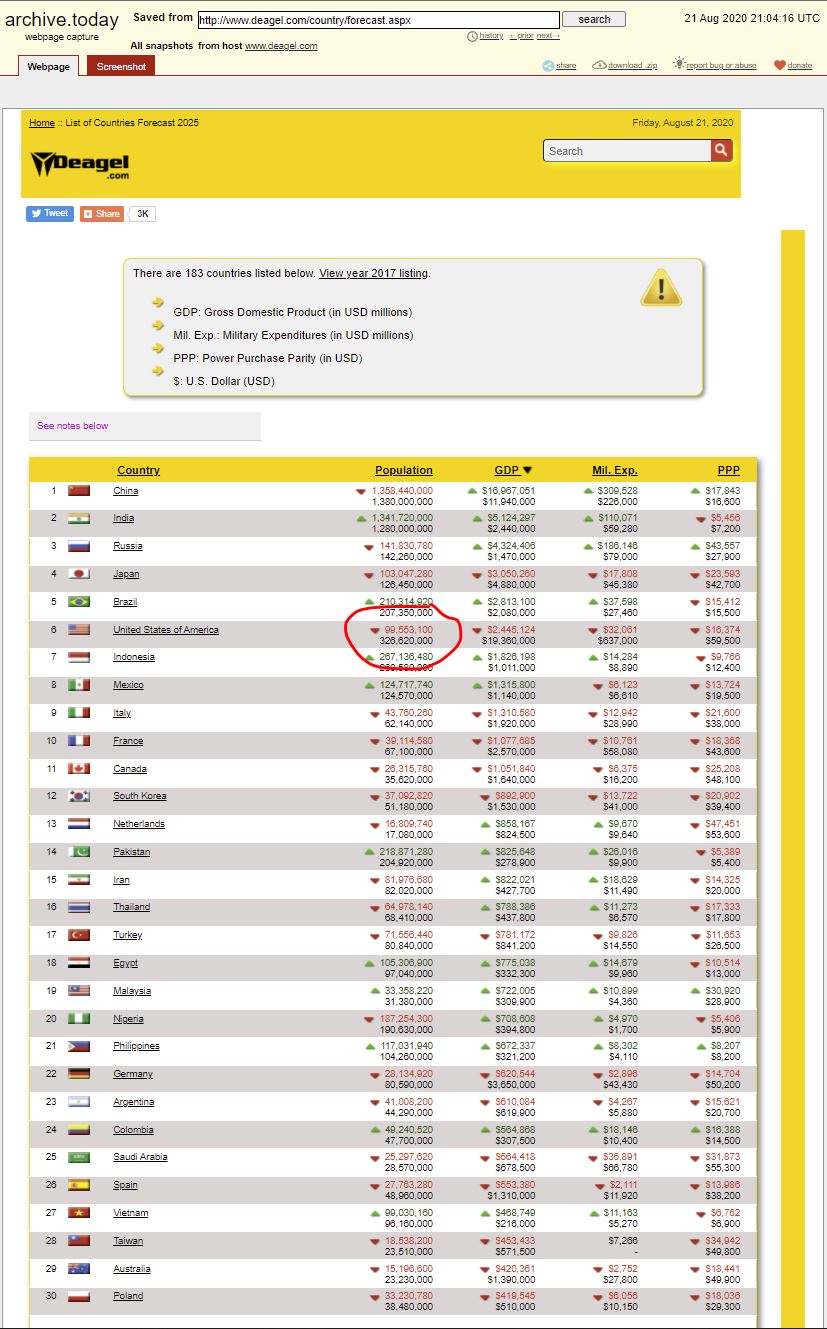Click report bug or abuse link
Image resolution: width=827 pixels, height=1329 pixels.
click(715, 65)
